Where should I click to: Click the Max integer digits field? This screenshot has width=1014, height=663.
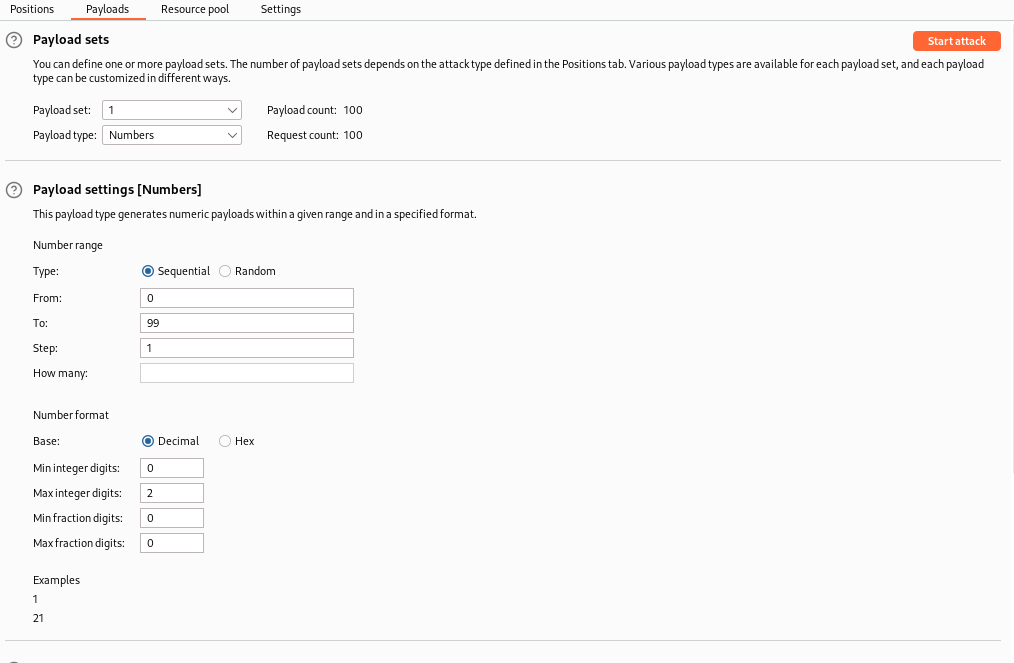click(x=172, y=494)
